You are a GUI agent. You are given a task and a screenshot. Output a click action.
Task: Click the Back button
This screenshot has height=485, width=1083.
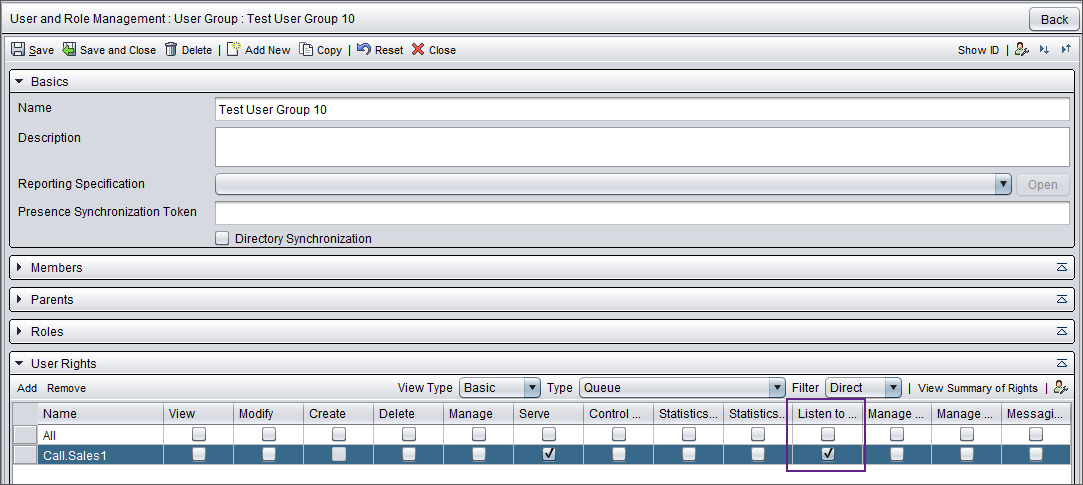pos(1054,19)
